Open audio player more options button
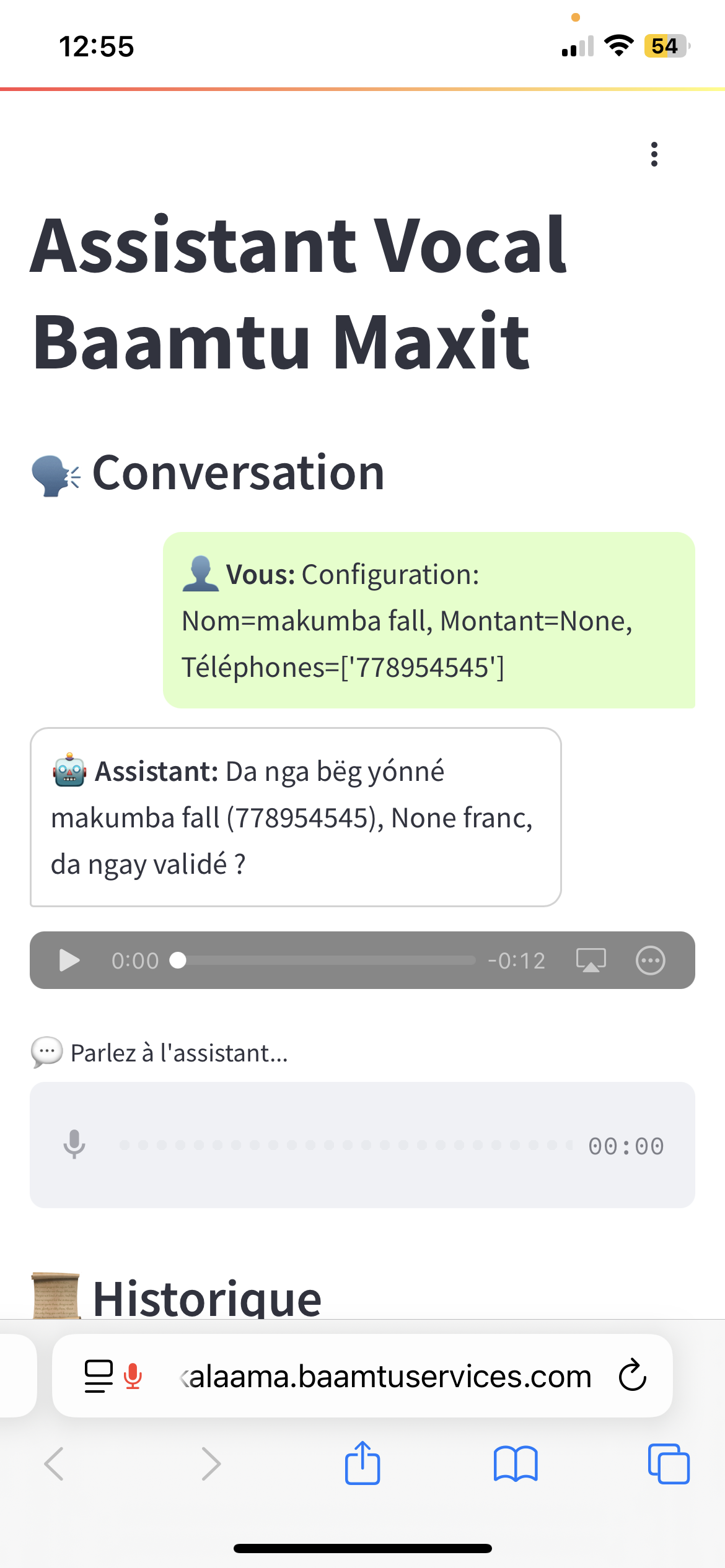The image size is (725, 1568). pyautogui.click(x=650, y=960)
